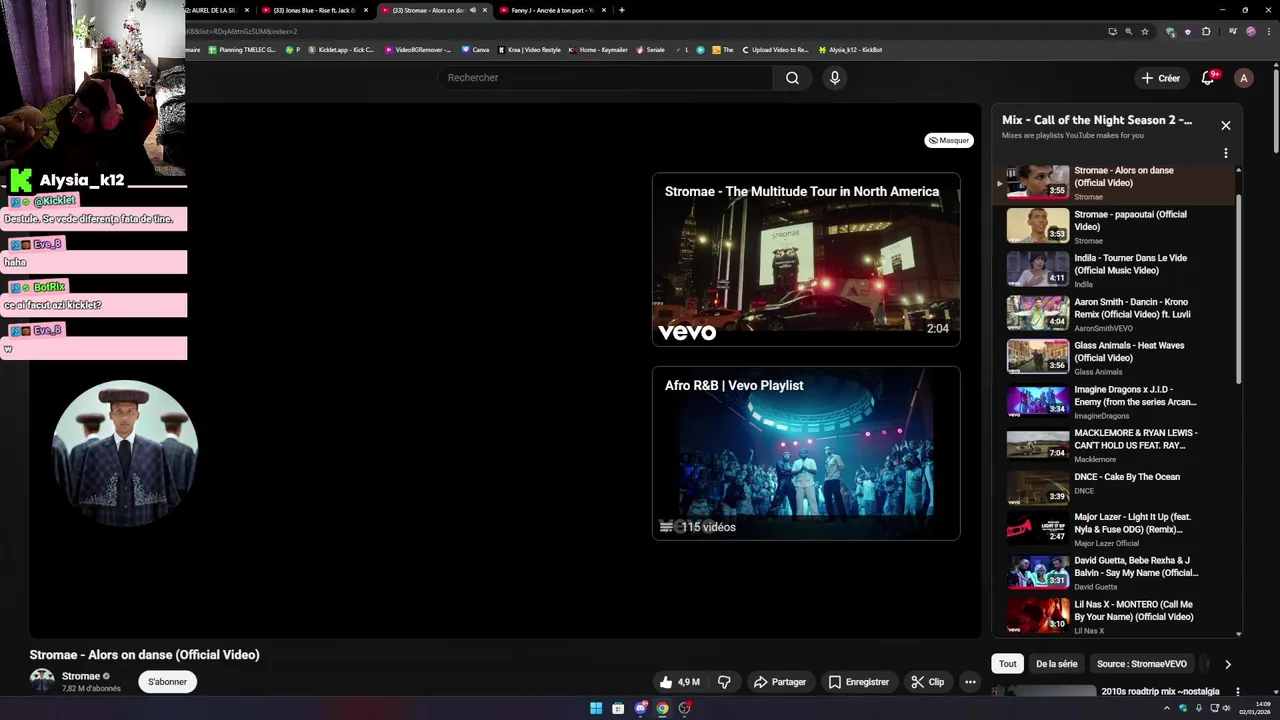Play Aaron Smith - Dancin Krono Remix
This screenshot has width=1280, height=720.
click(1115, 314)
